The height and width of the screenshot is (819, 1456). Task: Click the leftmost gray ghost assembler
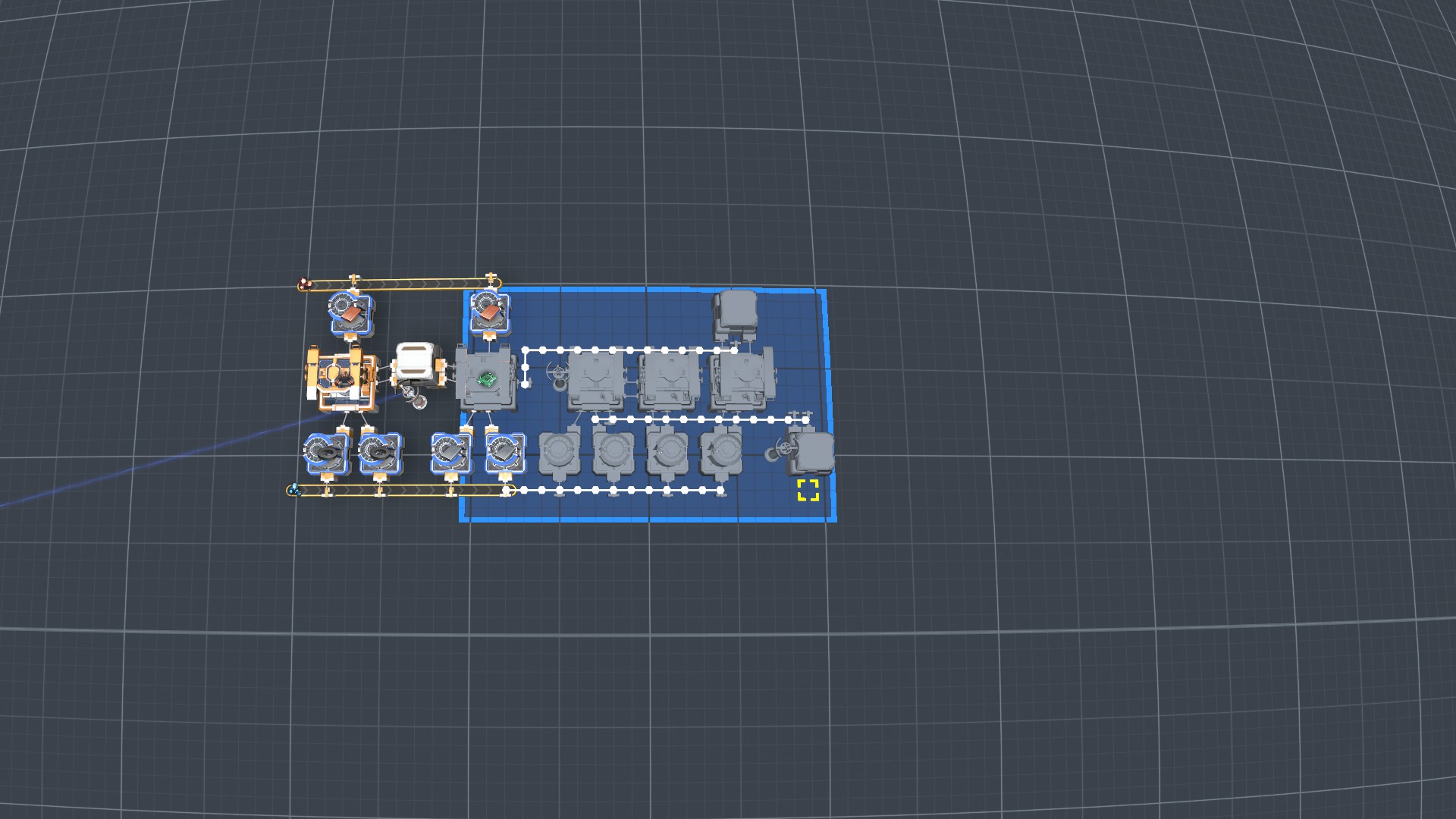(x=596, y=379)
